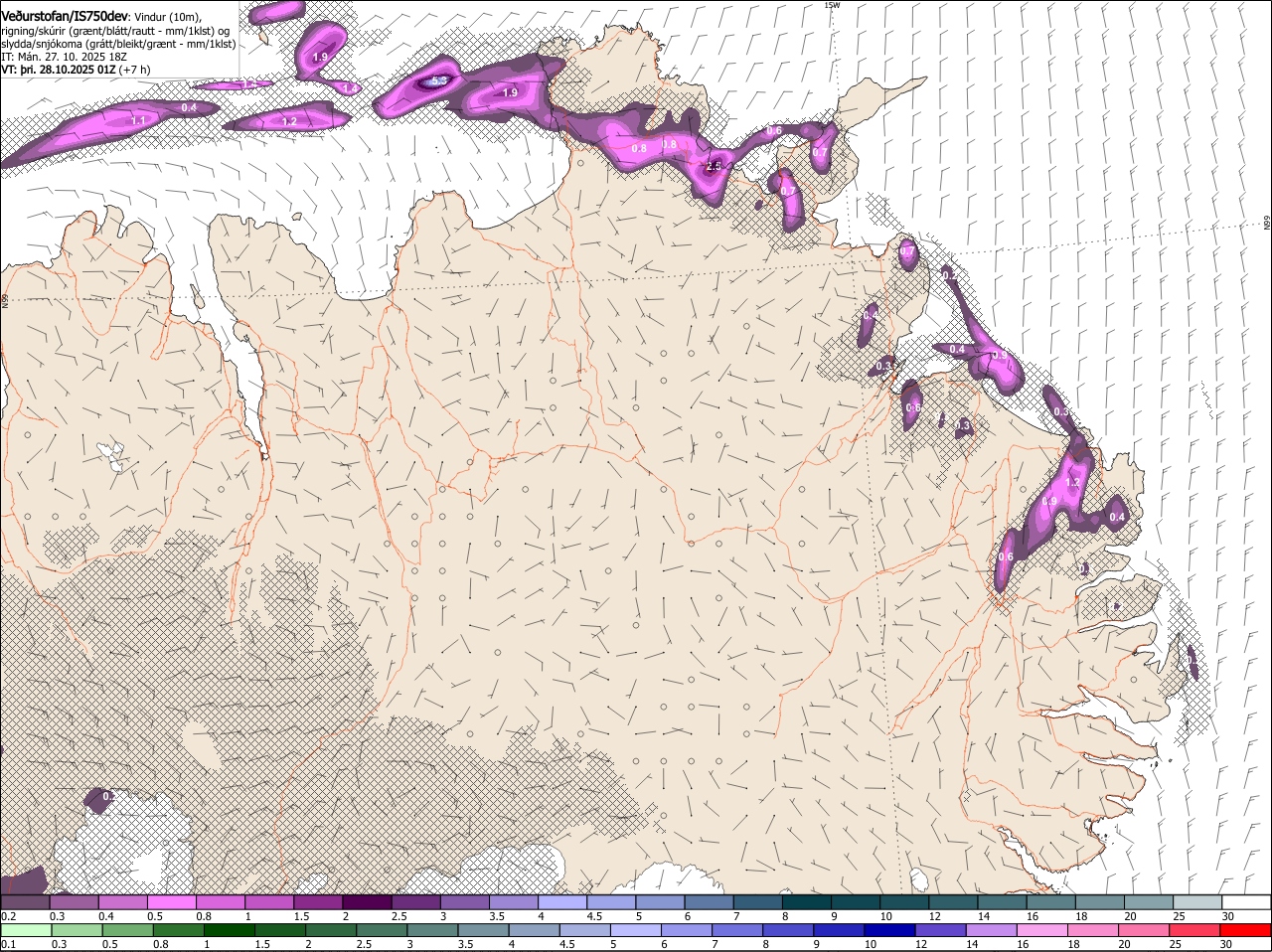The height and width of the screenshot is (952, 1272).
Task: Click the 3.5 value in the snow legend row
Action: [x=497, y=916]
